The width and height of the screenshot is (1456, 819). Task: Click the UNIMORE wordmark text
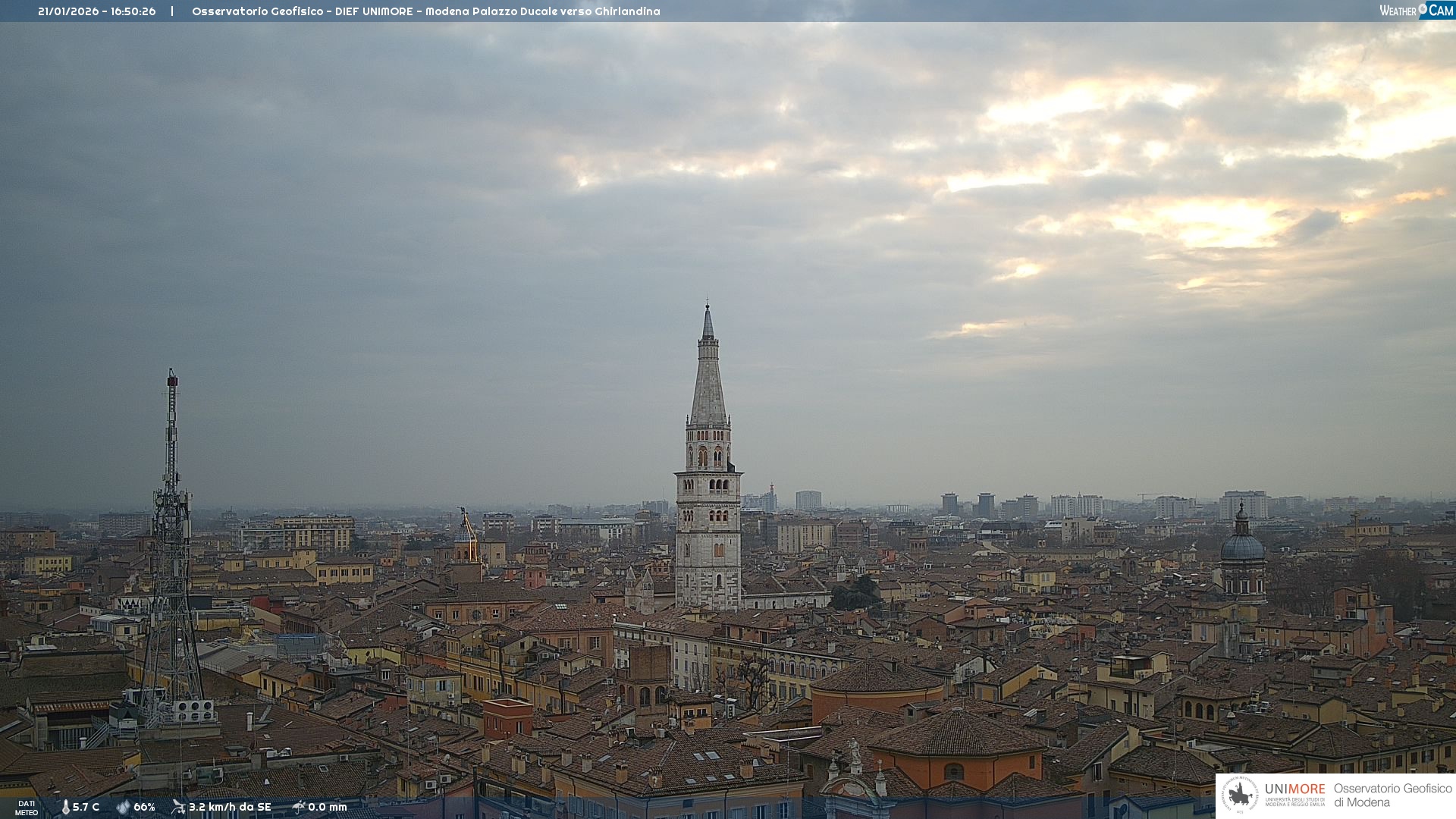[x=1294, y=789]
